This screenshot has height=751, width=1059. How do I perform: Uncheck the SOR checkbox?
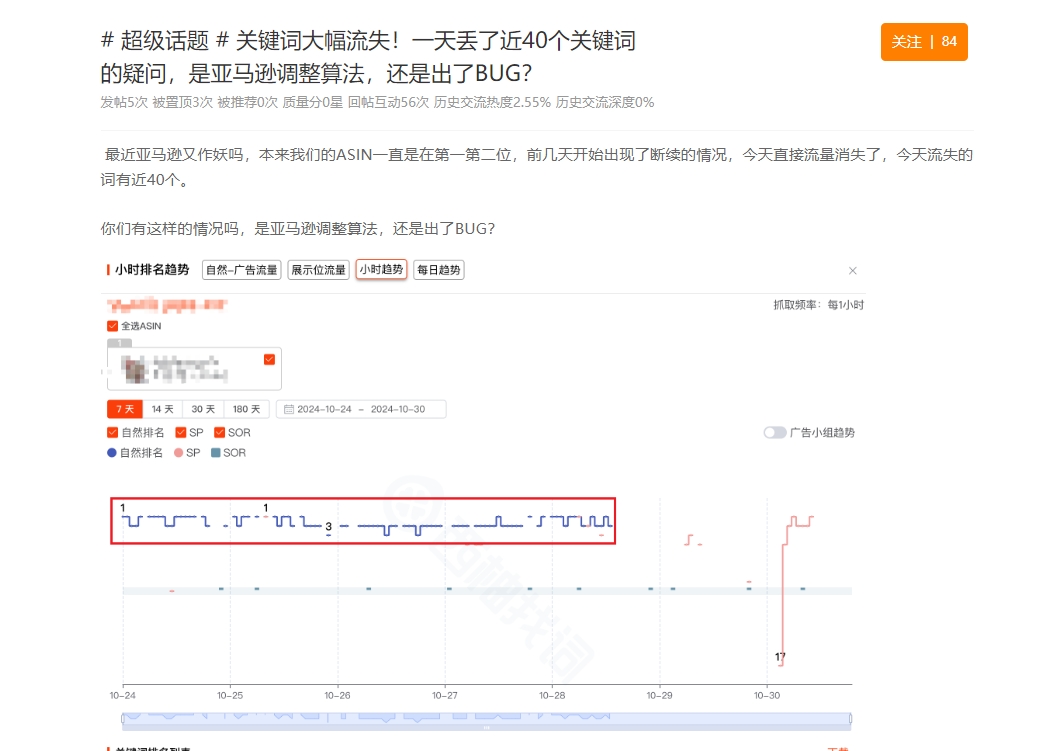tap(219, 432)
